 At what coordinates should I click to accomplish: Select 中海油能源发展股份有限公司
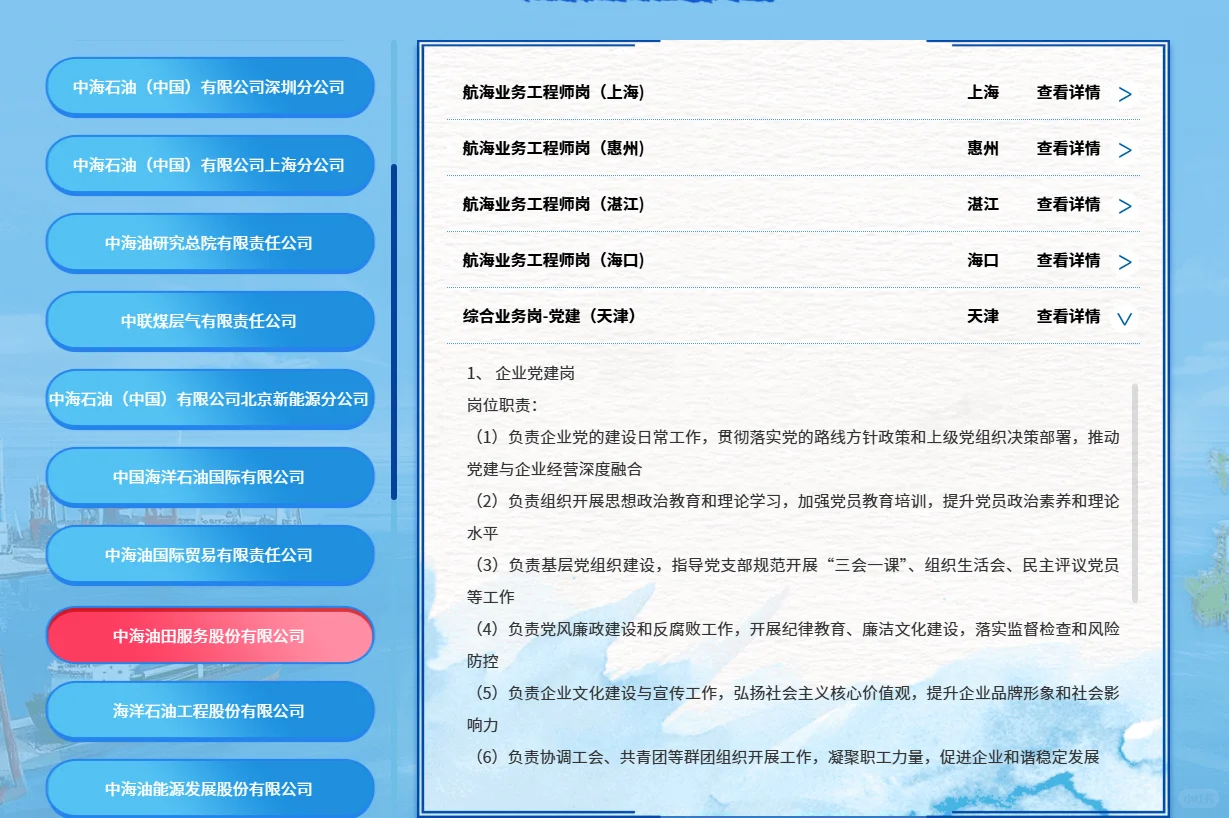210,789
